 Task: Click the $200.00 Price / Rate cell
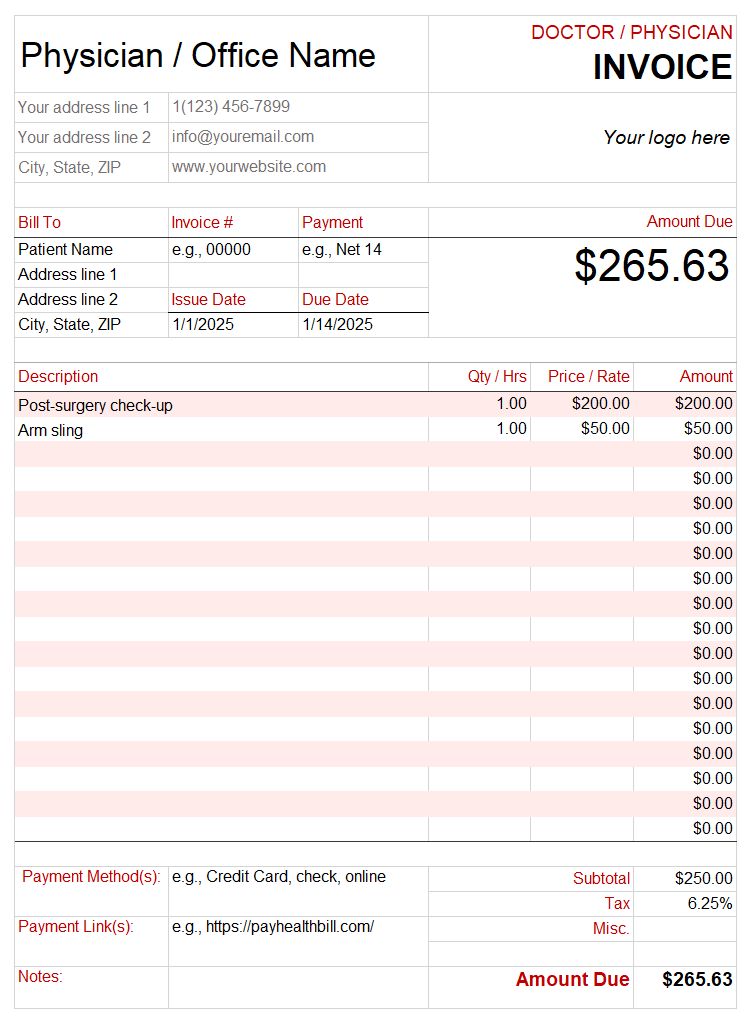[601, 404]
